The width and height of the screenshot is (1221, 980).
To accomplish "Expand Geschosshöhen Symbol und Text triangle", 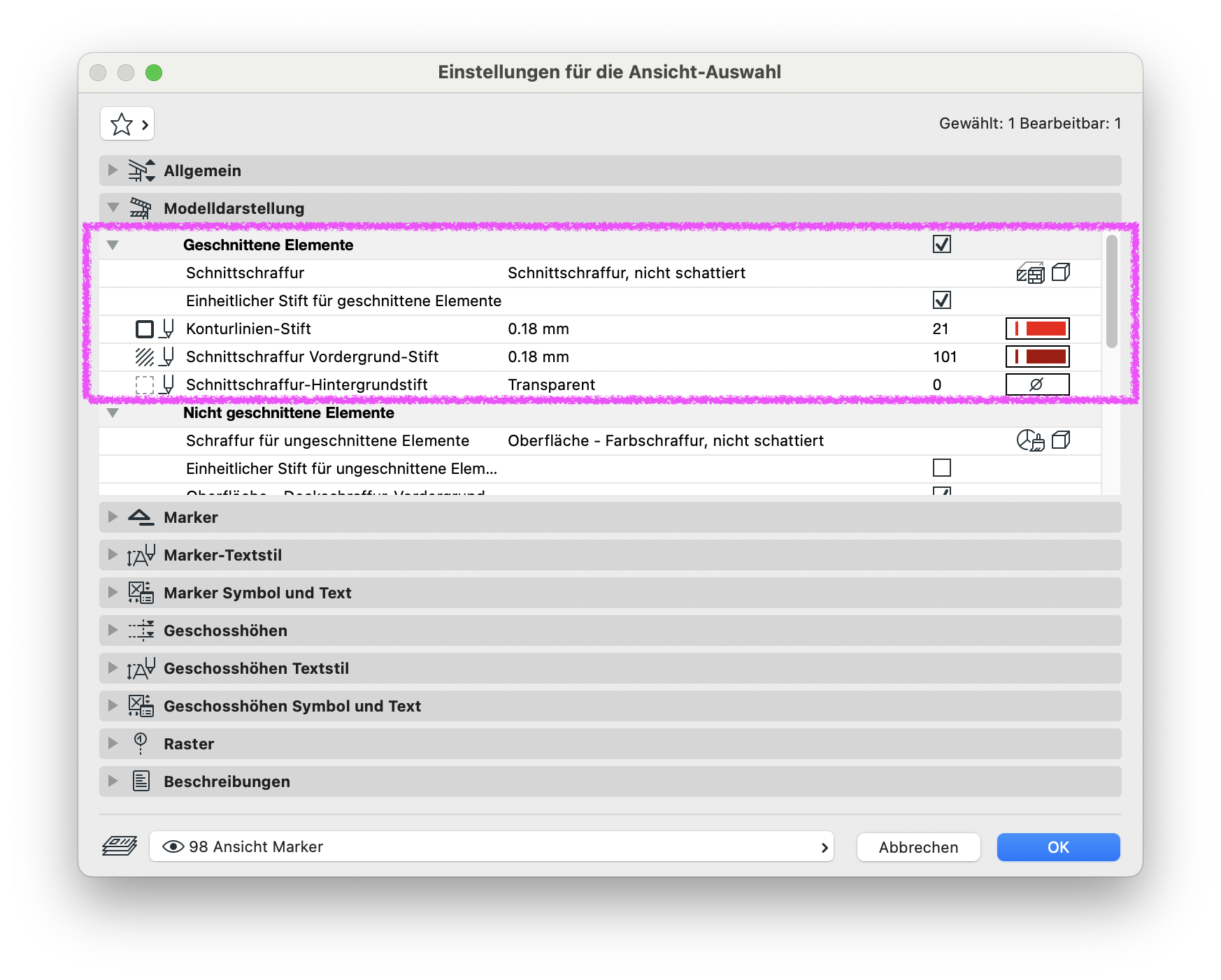I will (113, 705).
